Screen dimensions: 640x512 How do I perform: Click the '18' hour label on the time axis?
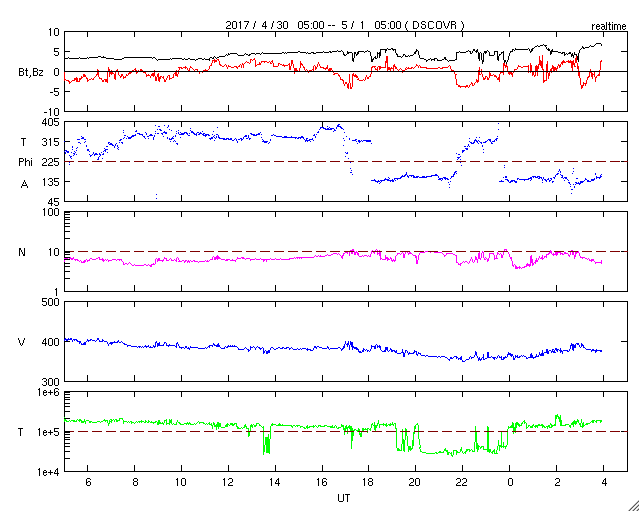pyautogui.click(x=369, y=482)
